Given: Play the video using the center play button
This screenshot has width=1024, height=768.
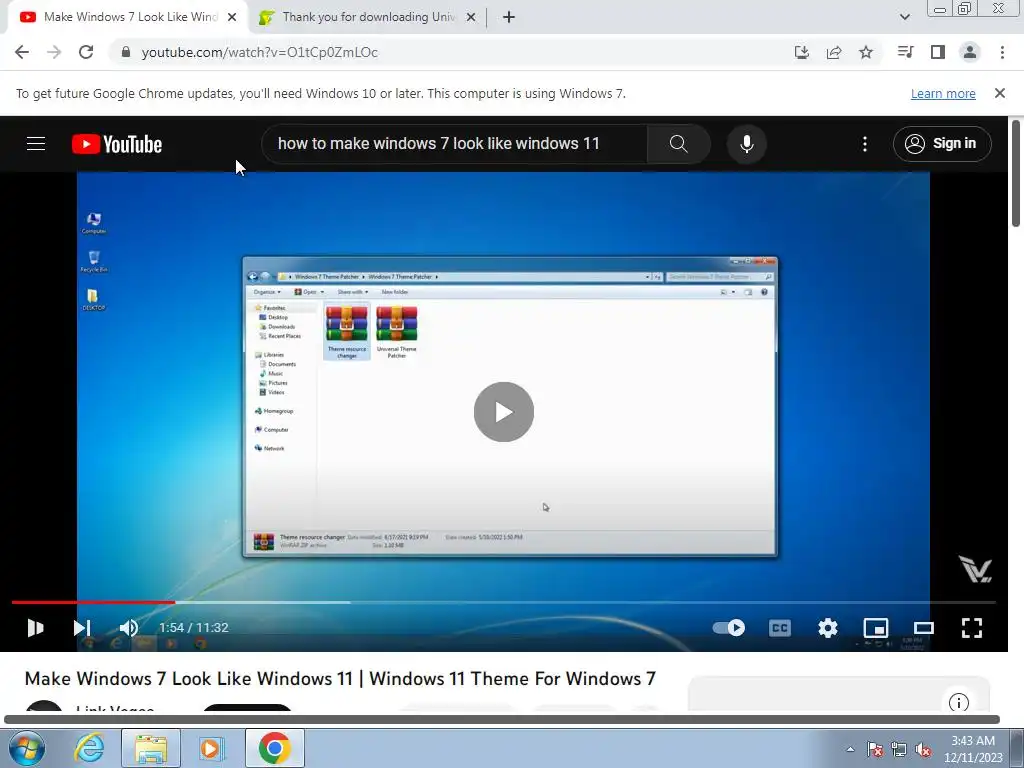Looking at the screenshot, I should tap(504, 412).
